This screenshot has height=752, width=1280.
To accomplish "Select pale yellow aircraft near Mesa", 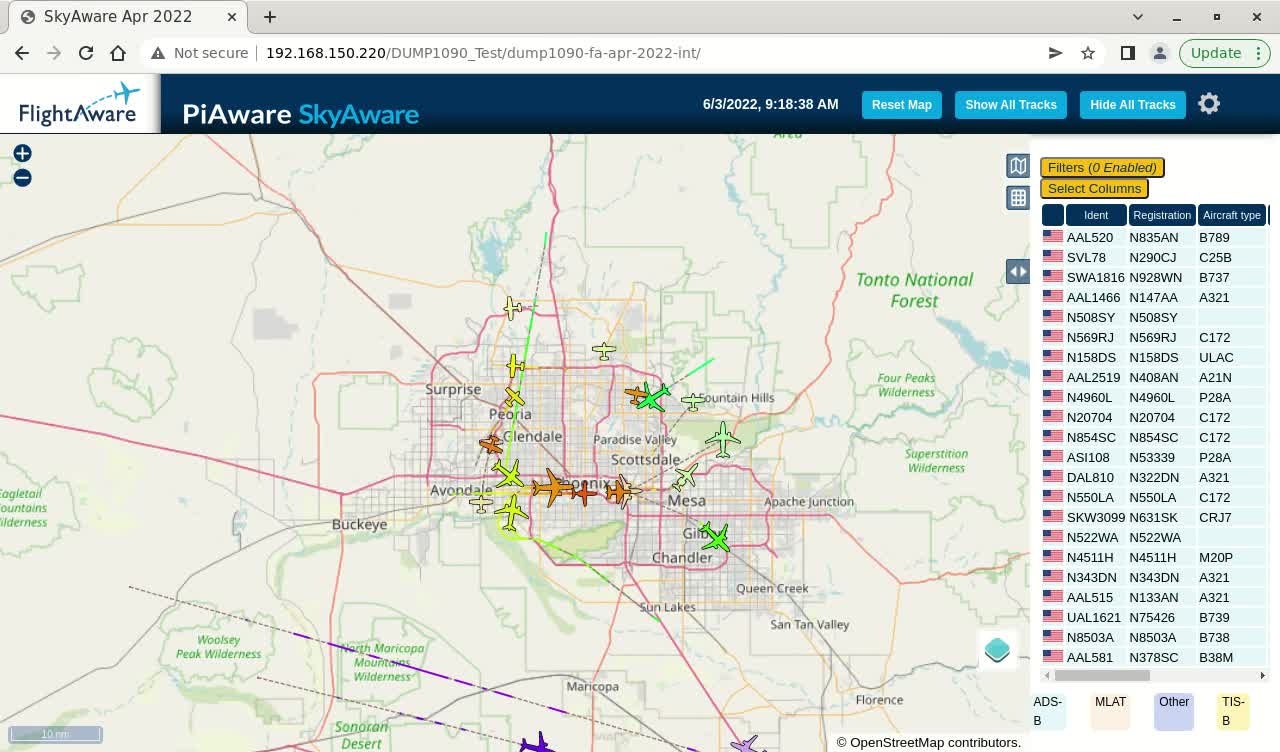I will (686, 476).
